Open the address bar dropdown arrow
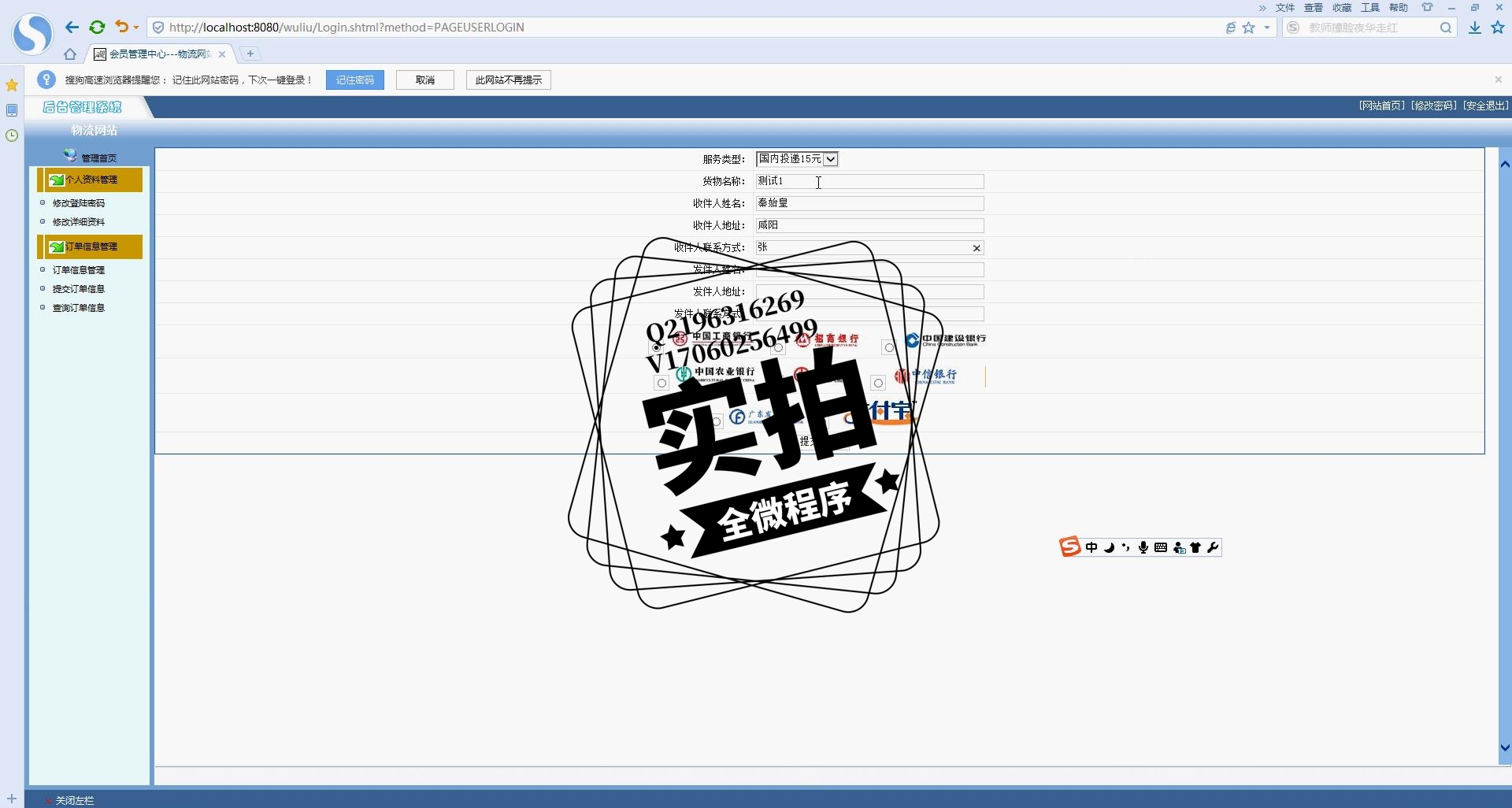 1267,28
